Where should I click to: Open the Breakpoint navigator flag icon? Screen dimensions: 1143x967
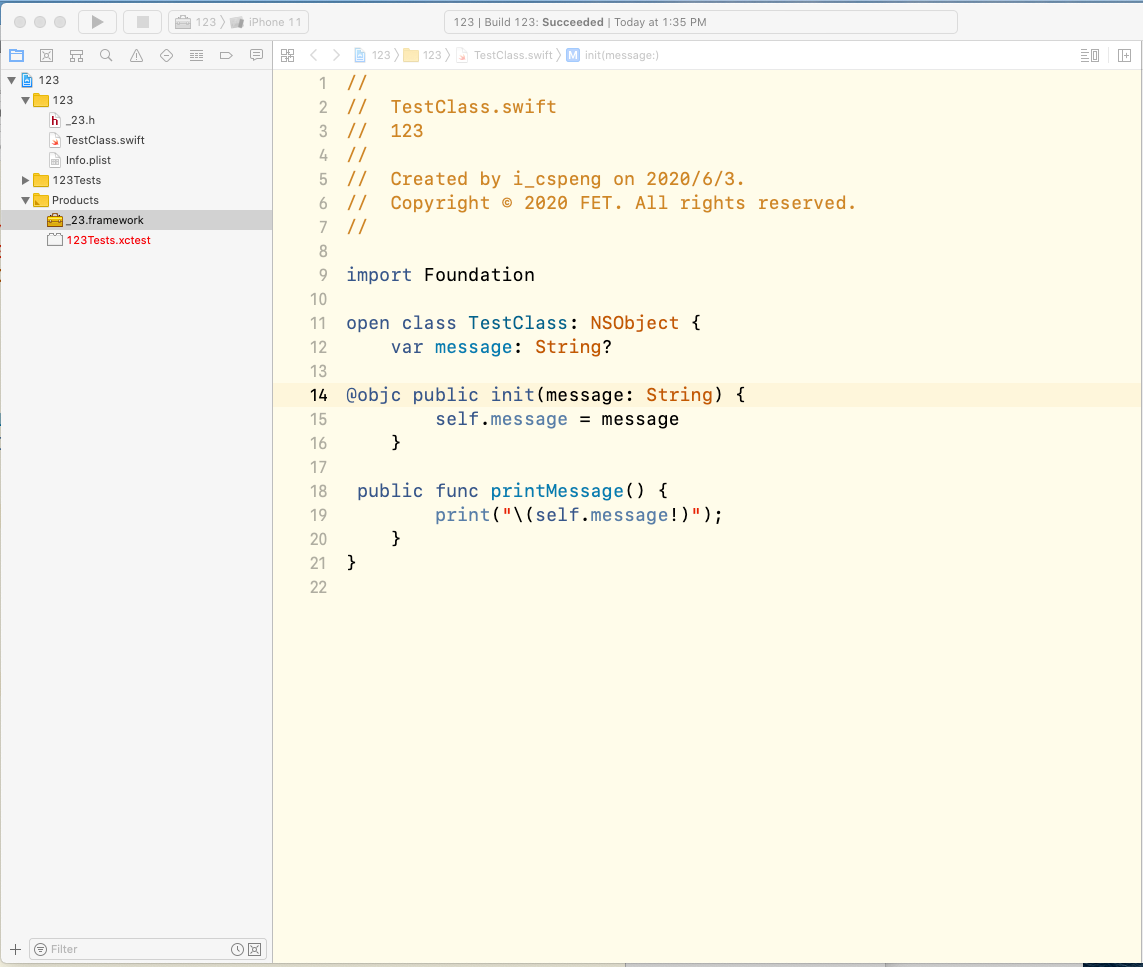pyautogui.click(x=226, y=55)
